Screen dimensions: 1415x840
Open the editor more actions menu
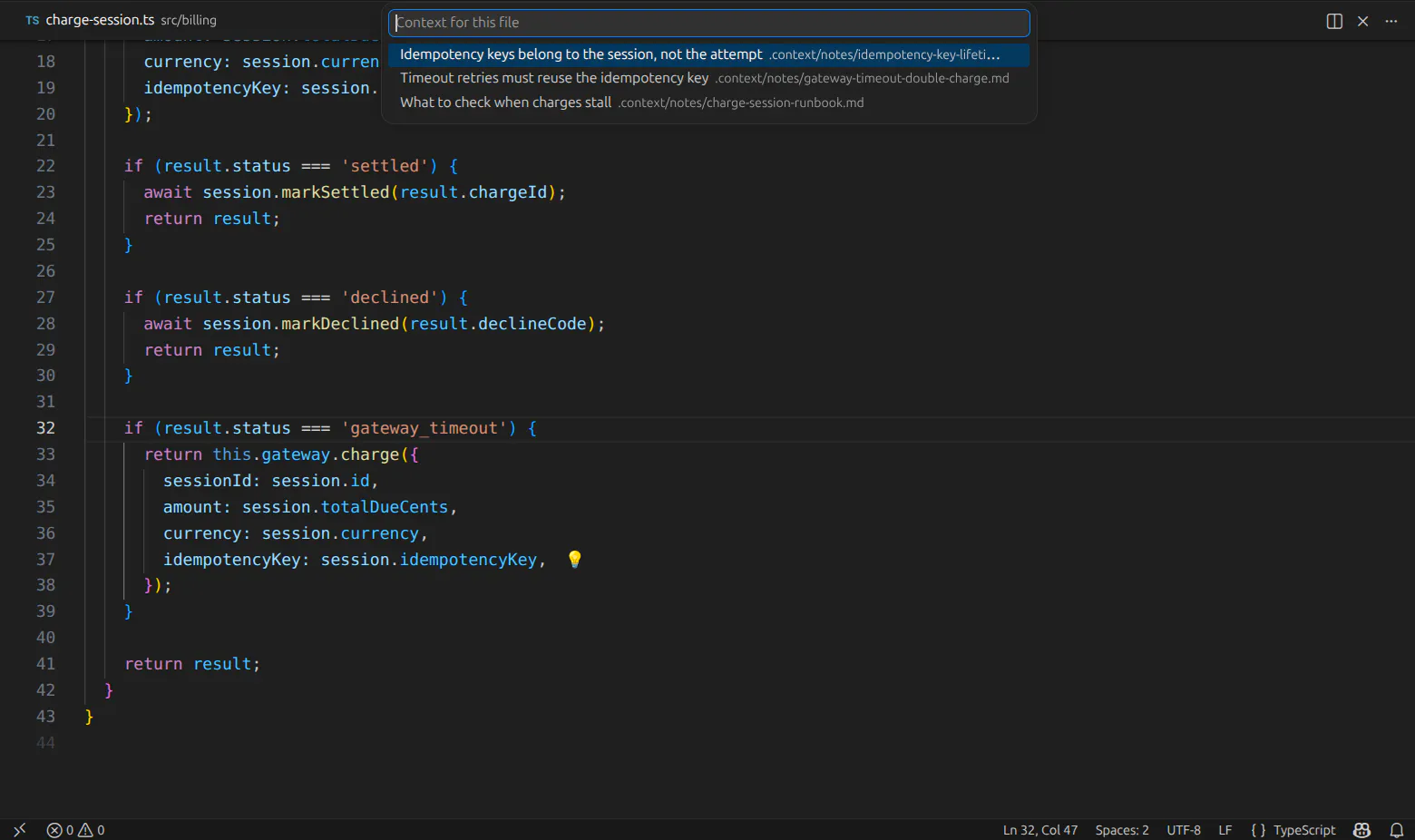point(1391,21)
